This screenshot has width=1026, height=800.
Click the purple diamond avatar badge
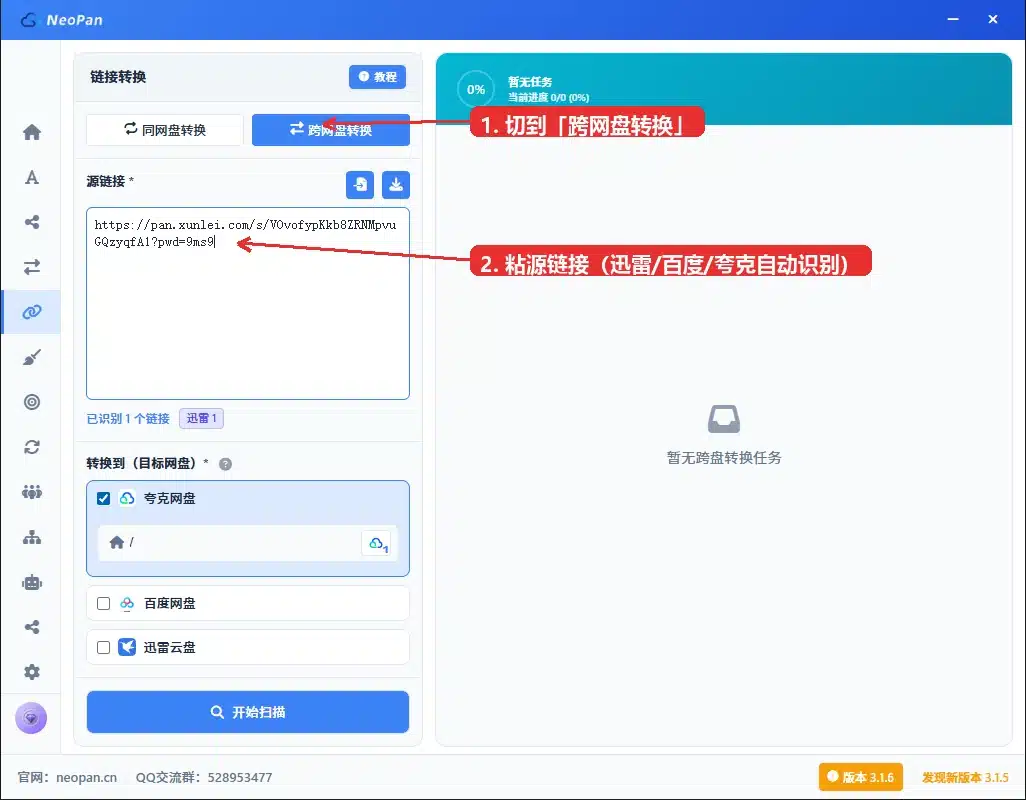(31, 718)
